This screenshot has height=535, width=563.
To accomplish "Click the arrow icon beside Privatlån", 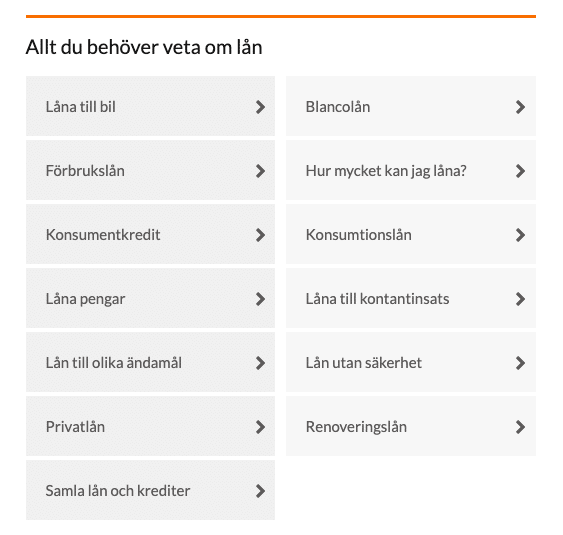I will 260,427.
